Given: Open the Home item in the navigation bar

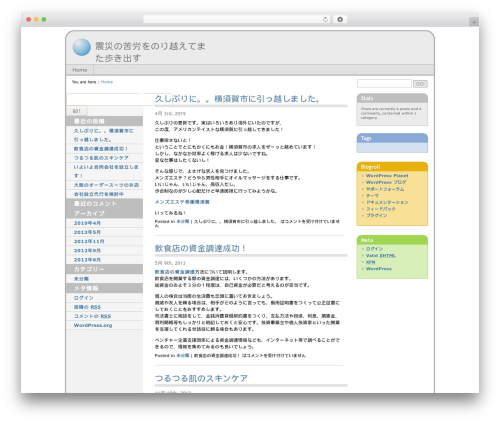Looking at the screenshot, I should (x=80, y=70).
